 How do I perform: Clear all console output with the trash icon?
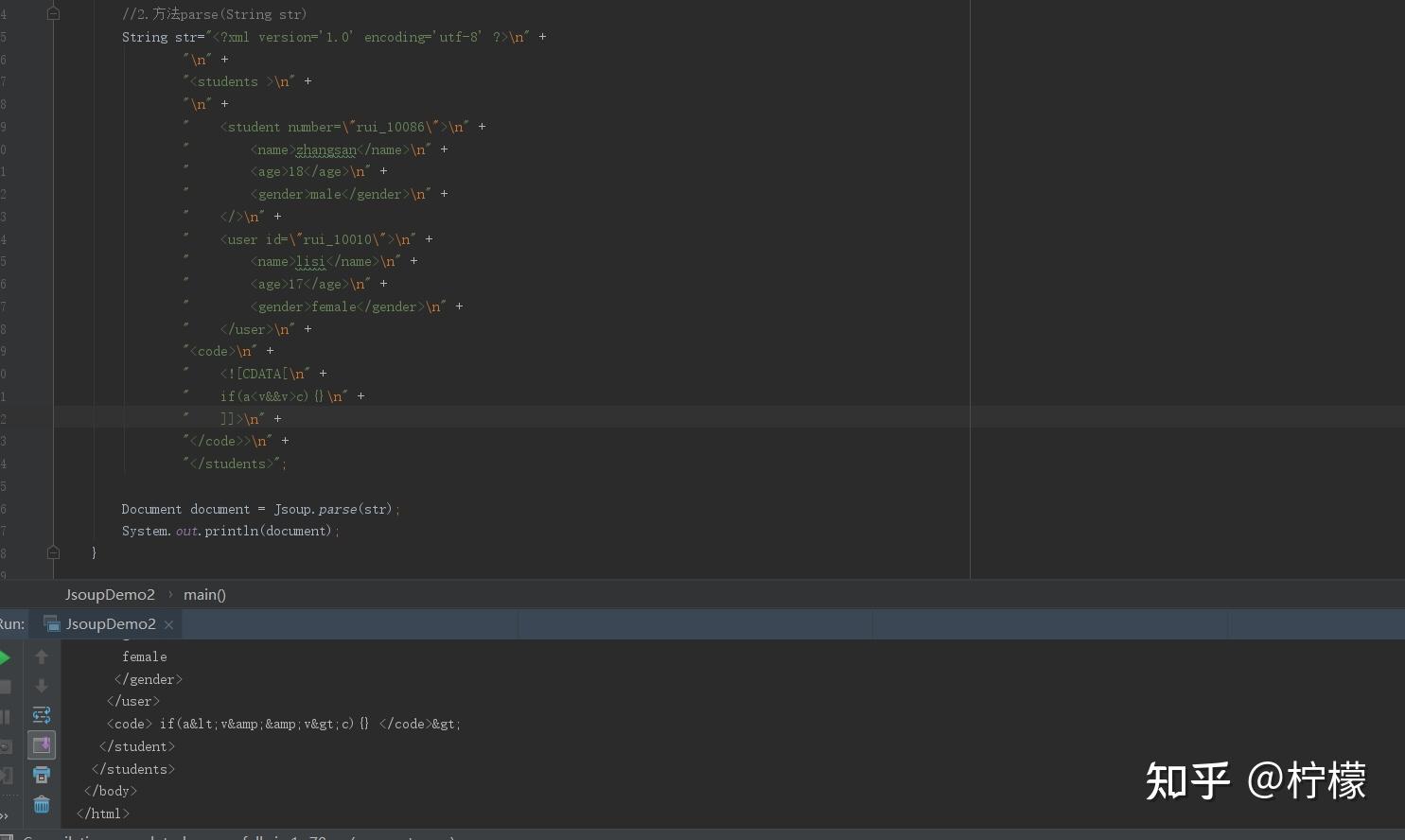[42, 804]
